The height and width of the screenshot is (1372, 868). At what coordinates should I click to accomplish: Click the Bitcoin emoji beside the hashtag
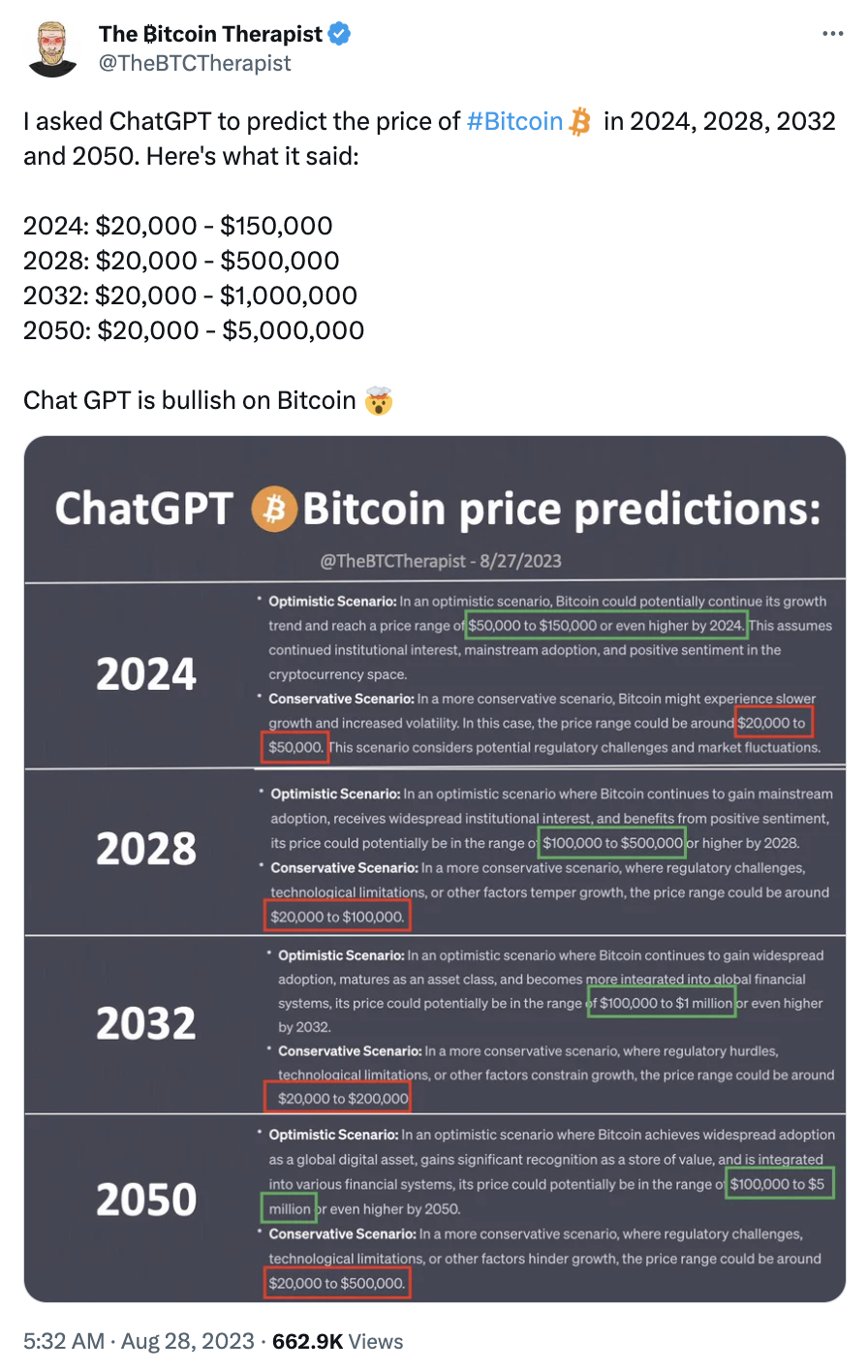[580, 122]
